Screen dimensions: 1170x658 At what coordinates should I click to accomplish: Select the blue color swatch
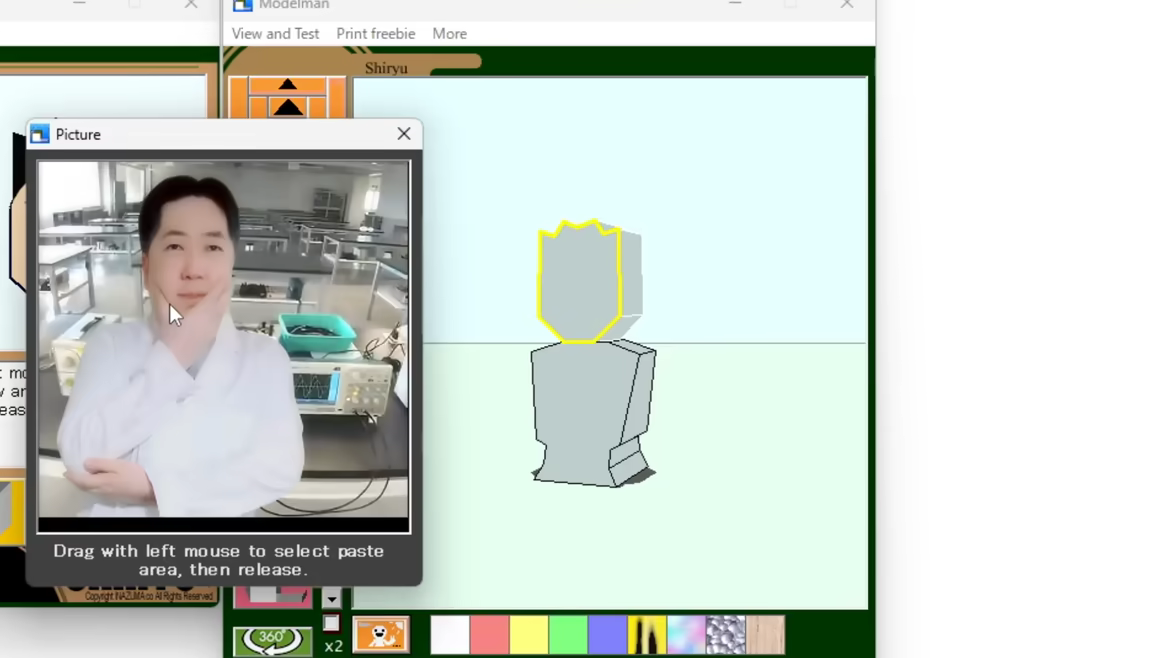(608, 635)
